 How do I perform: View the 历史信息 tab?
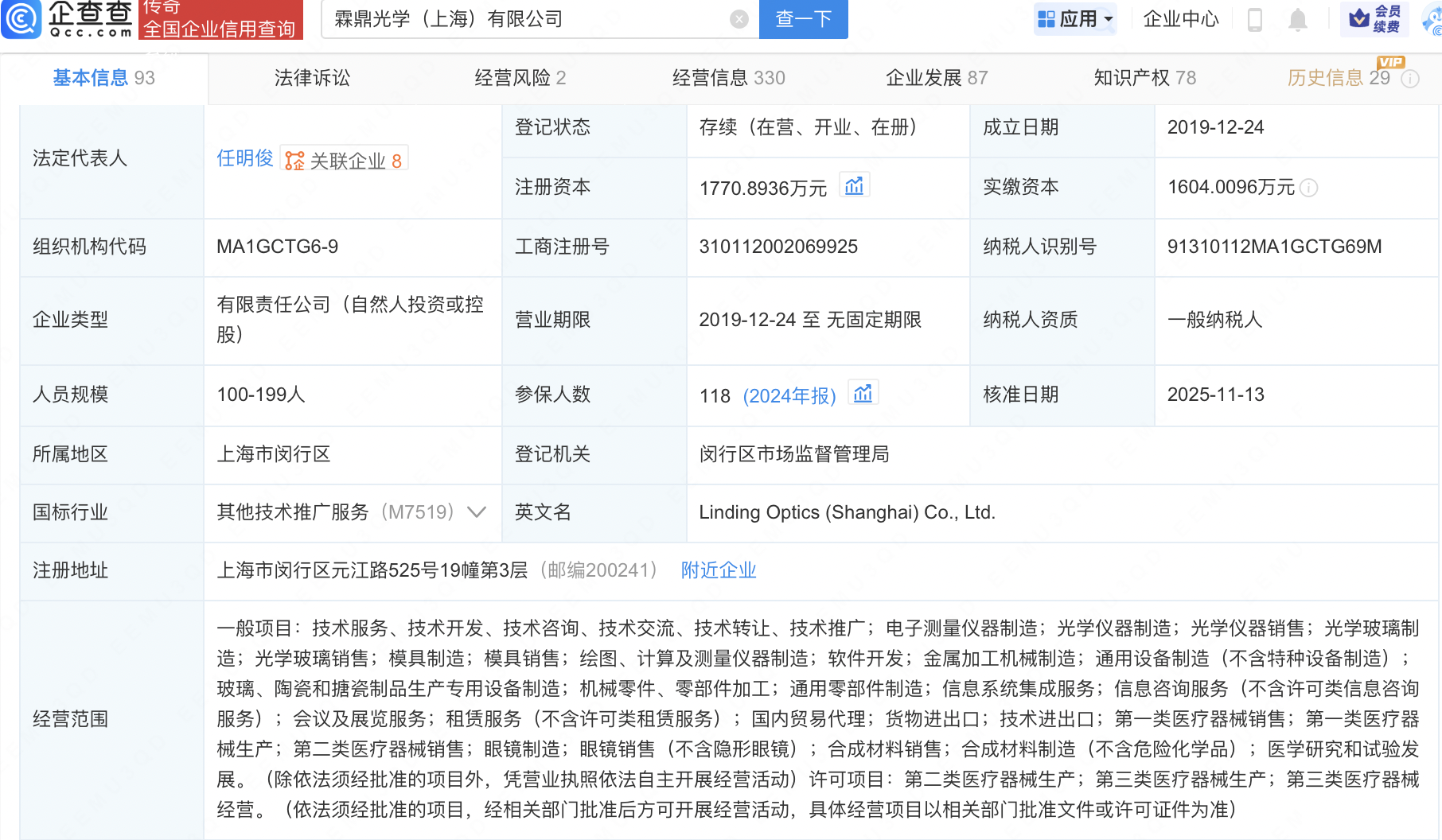(1327, 78)
